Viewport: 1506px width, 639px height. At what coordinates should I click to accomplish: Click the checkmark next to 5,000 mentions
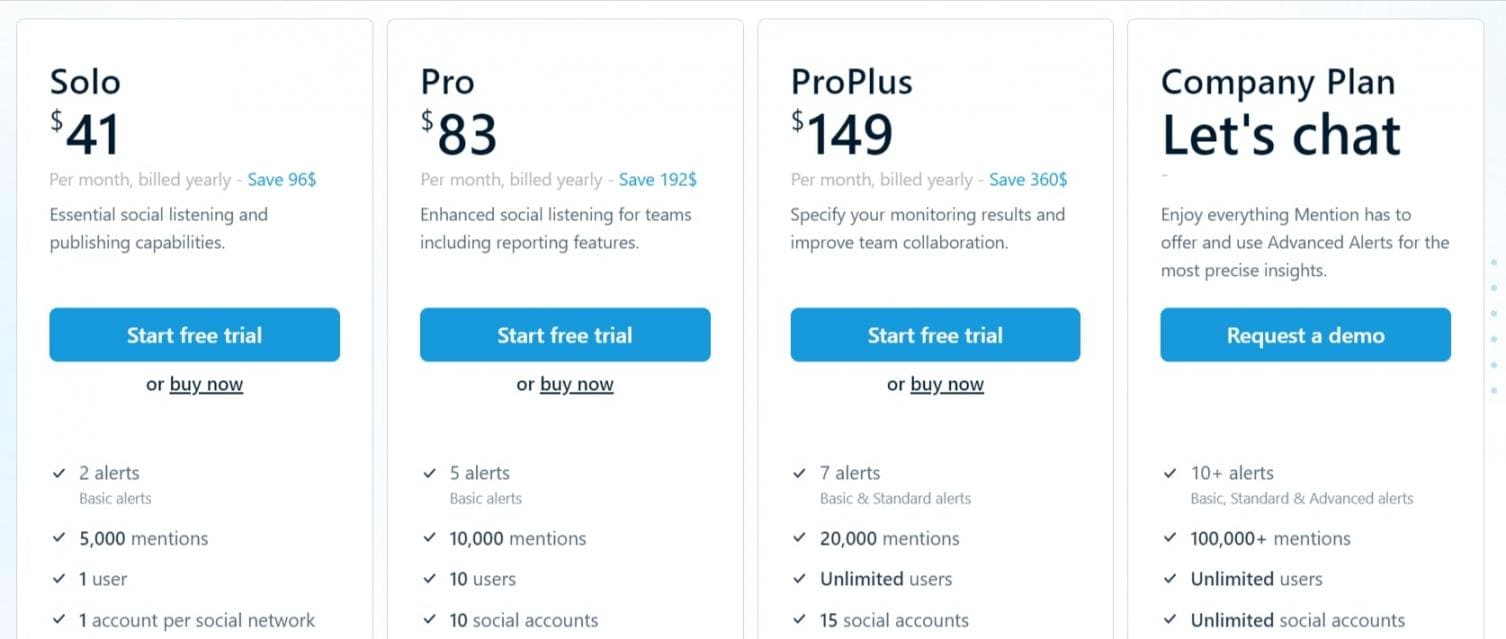click(59, 538)
